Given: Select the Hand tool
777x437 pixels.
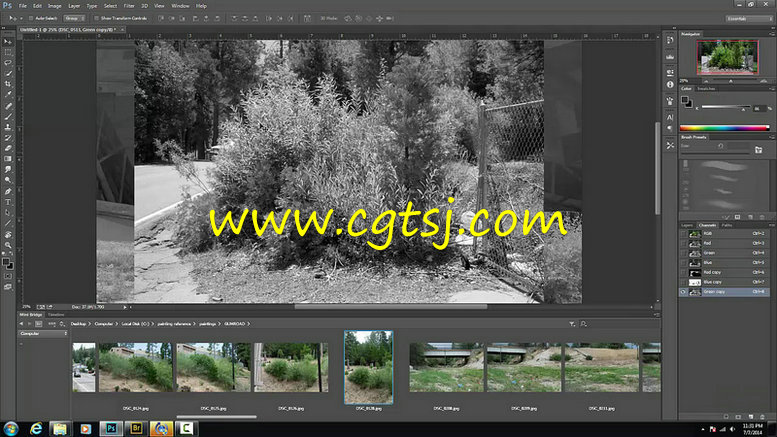Looking at the screenshot, I should 8,234.
